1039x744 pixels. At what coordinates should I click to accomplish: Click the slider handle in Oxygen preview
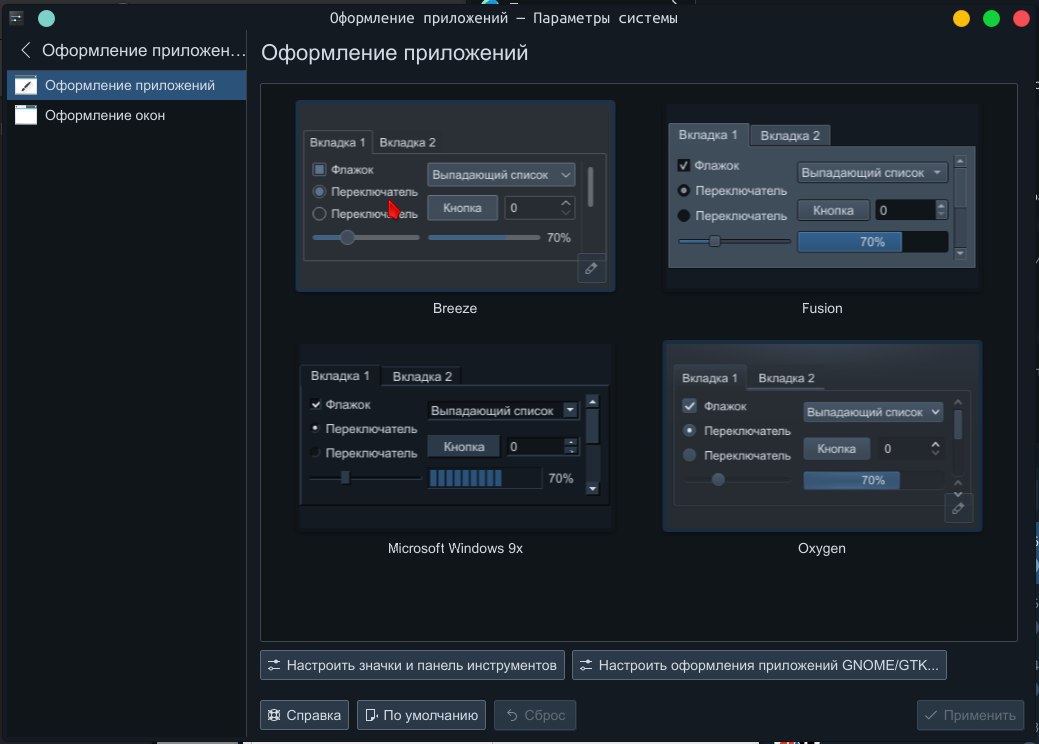[718, 480]
